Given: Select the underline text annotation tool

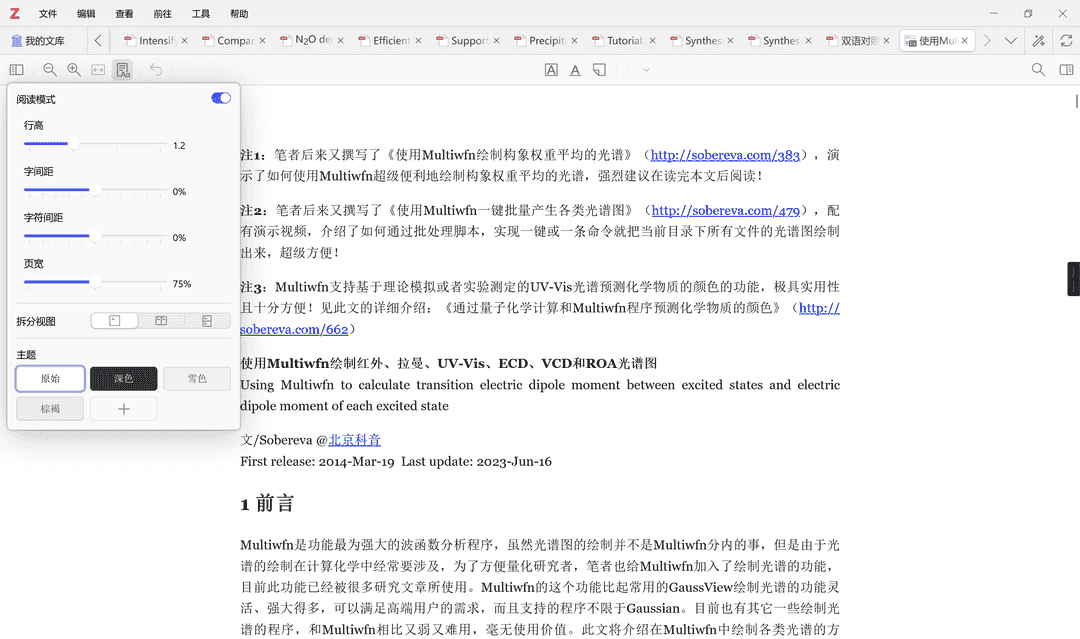Looking at the screenshot, I should click(x=575, y=69).
